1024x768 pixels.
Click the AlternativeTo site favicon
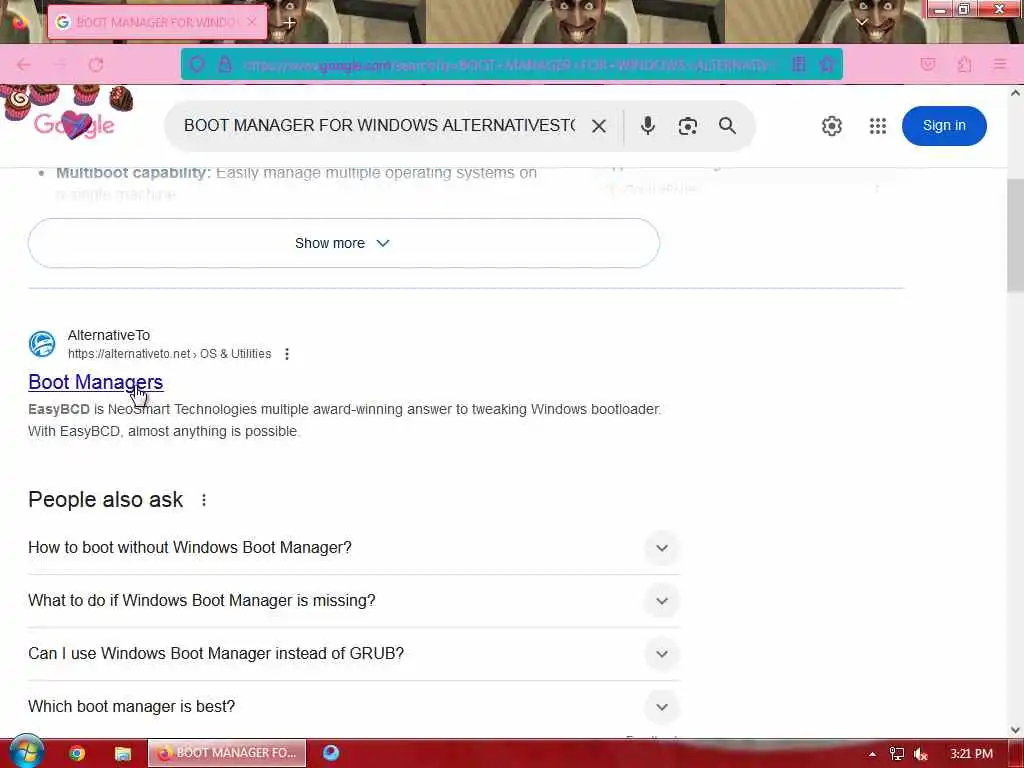[x=42, y=344]
